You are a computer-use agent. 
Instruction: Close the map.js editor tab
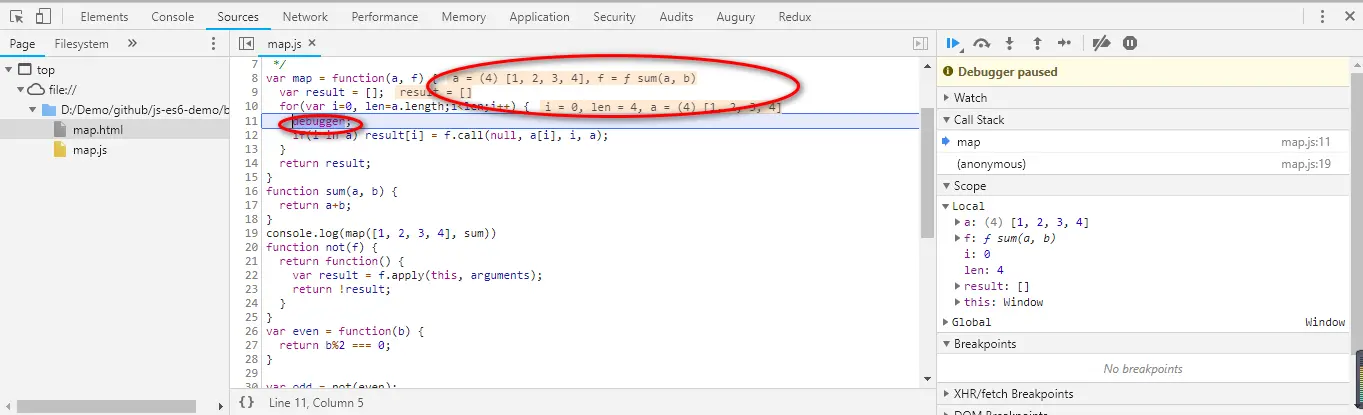311,43
